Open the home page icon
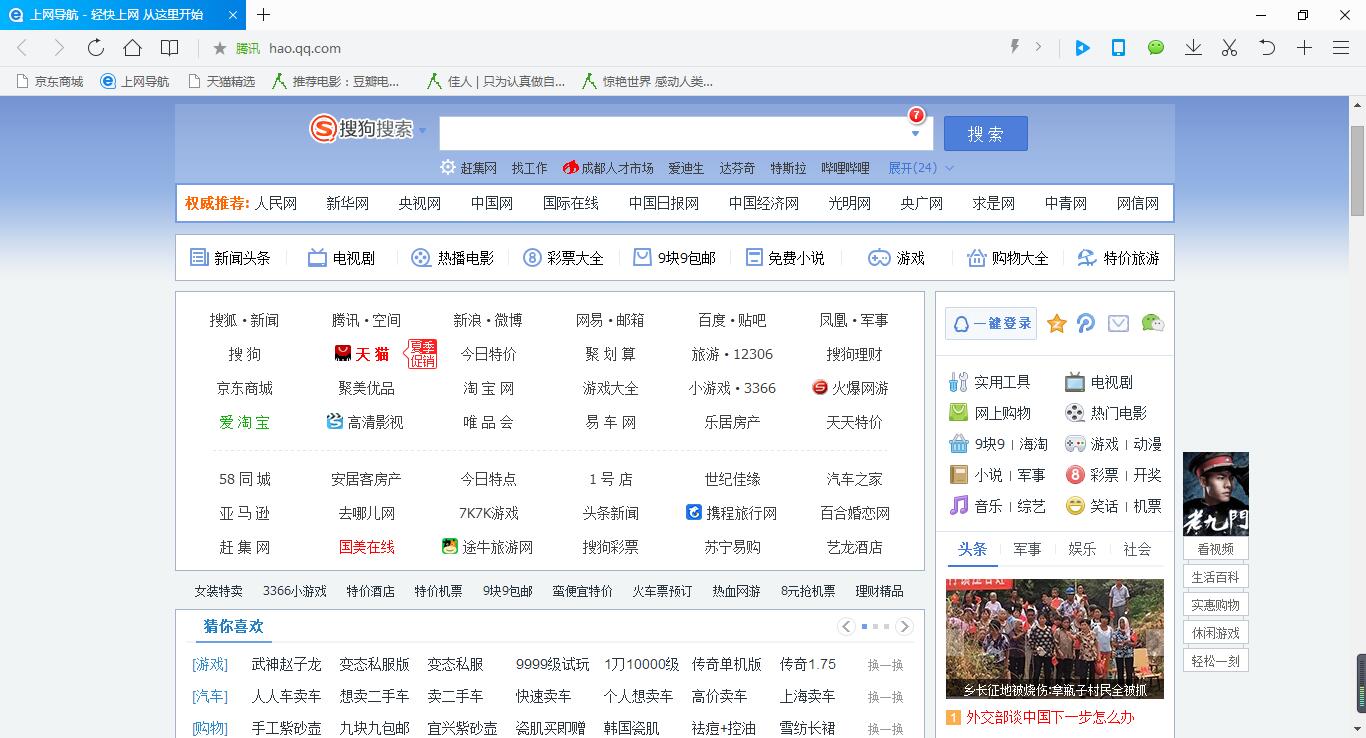This screenshot has height=738, width=1366. coord(132,48)
